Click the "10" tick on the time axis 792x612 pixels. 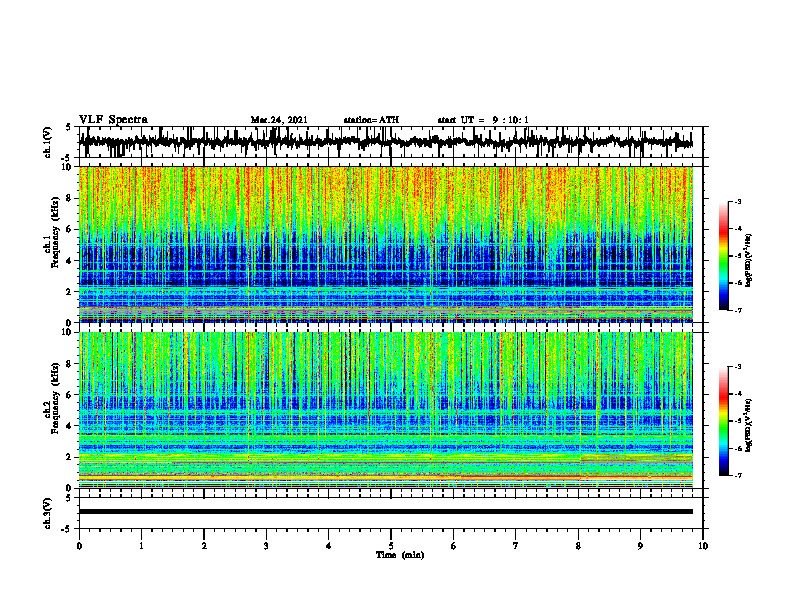[x=703, y=546]
